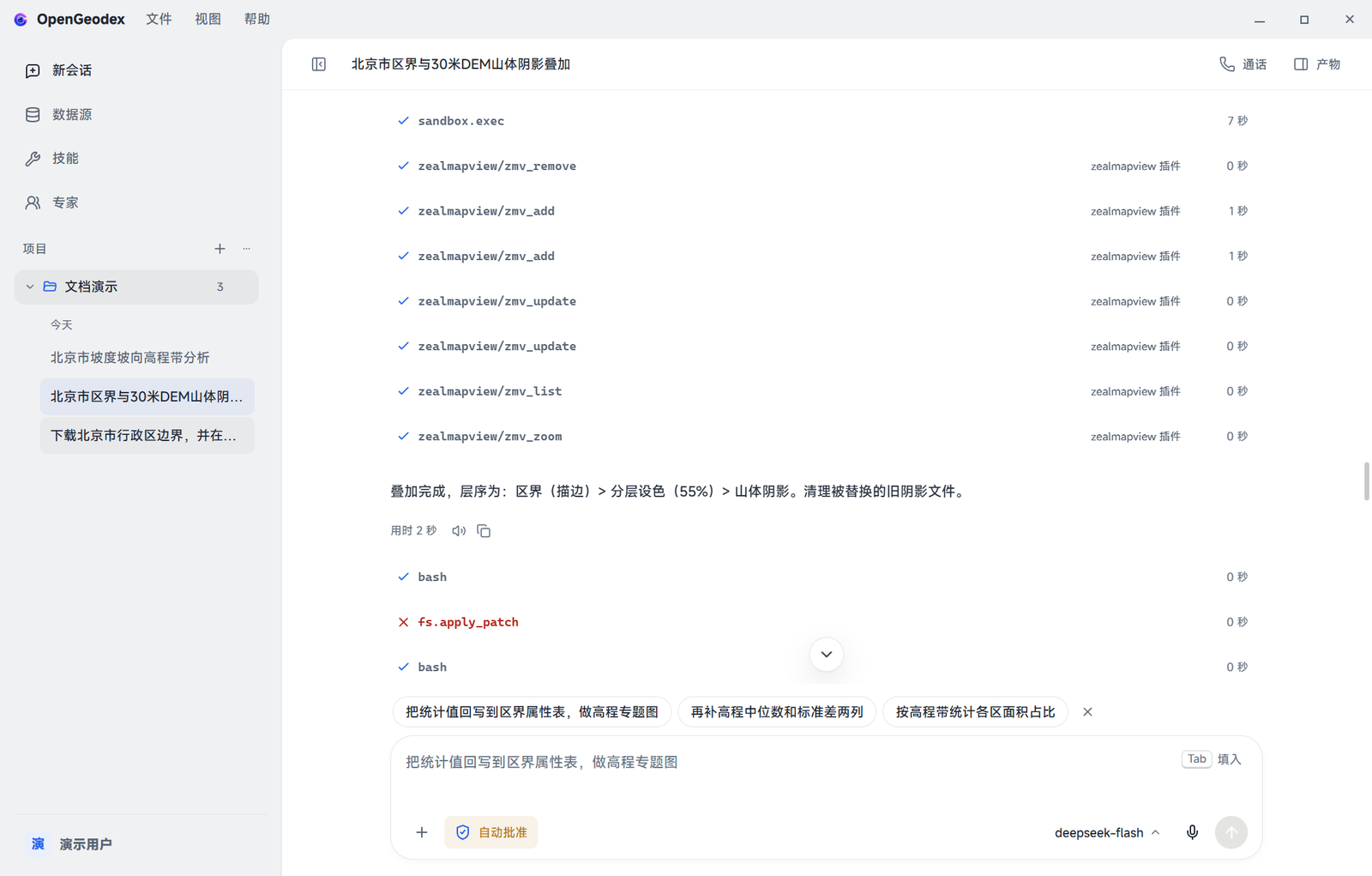The image size is (1372, 876).
Task: Select conversation 北京市区界与30米DEM山体阴…
Action: 147,396
